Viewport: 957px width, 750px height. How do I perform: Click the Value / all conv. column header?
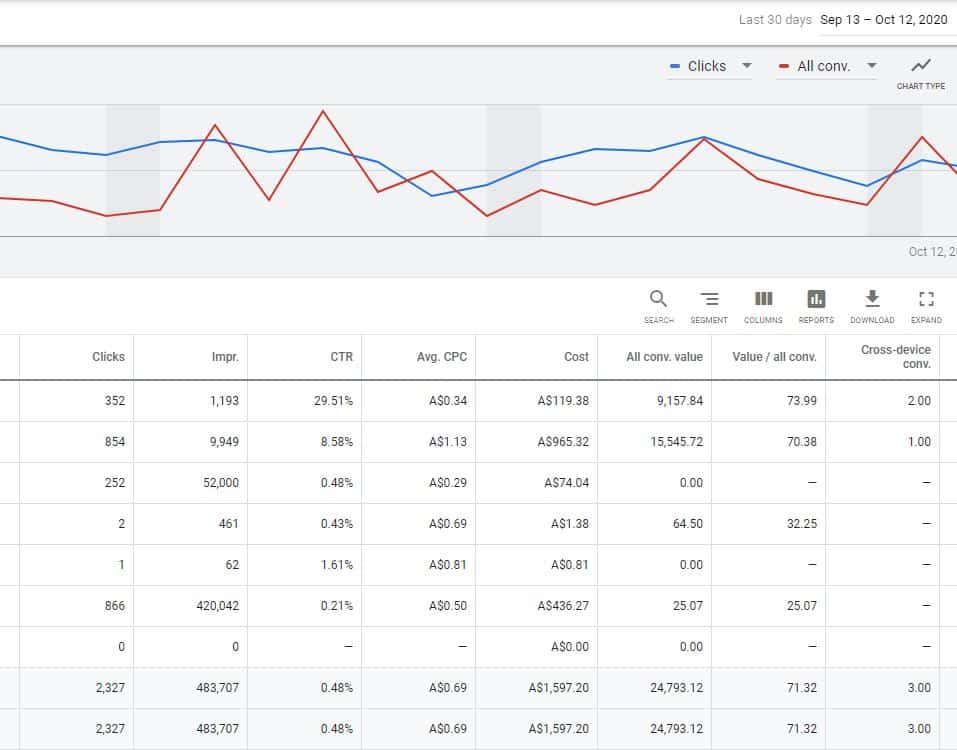(x=774, y=357)
